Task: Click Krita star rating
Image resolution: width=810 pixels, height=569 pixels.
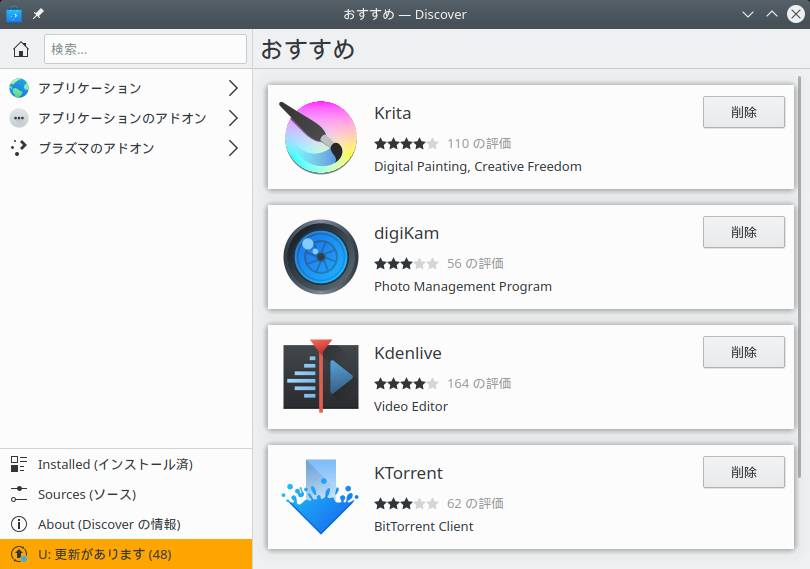Action: pyautogui.click(x=407, y=143)
